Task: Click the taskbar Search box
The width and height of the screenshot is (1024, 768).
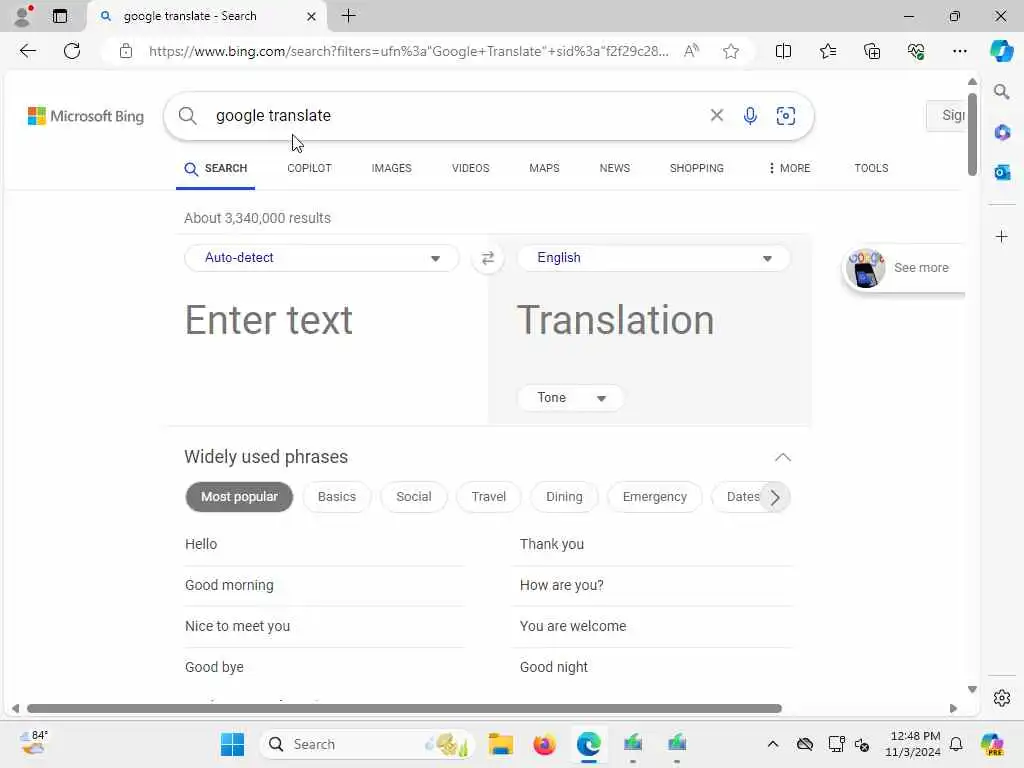Action: point(368,744)
